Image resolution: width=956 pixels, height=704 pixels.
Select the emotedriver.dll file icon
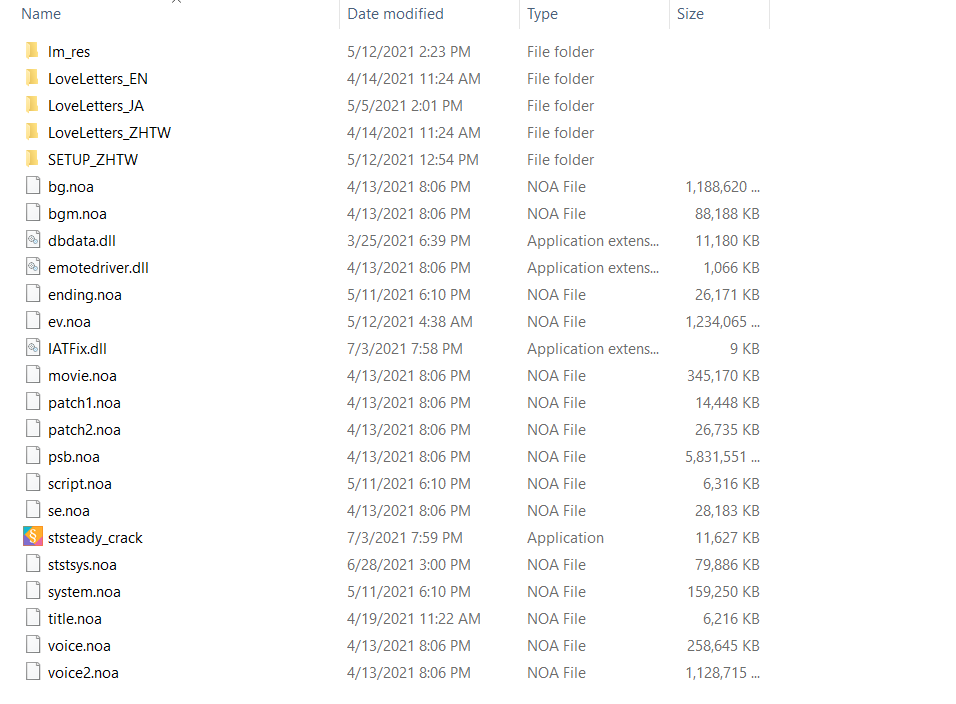click(33, 266)
